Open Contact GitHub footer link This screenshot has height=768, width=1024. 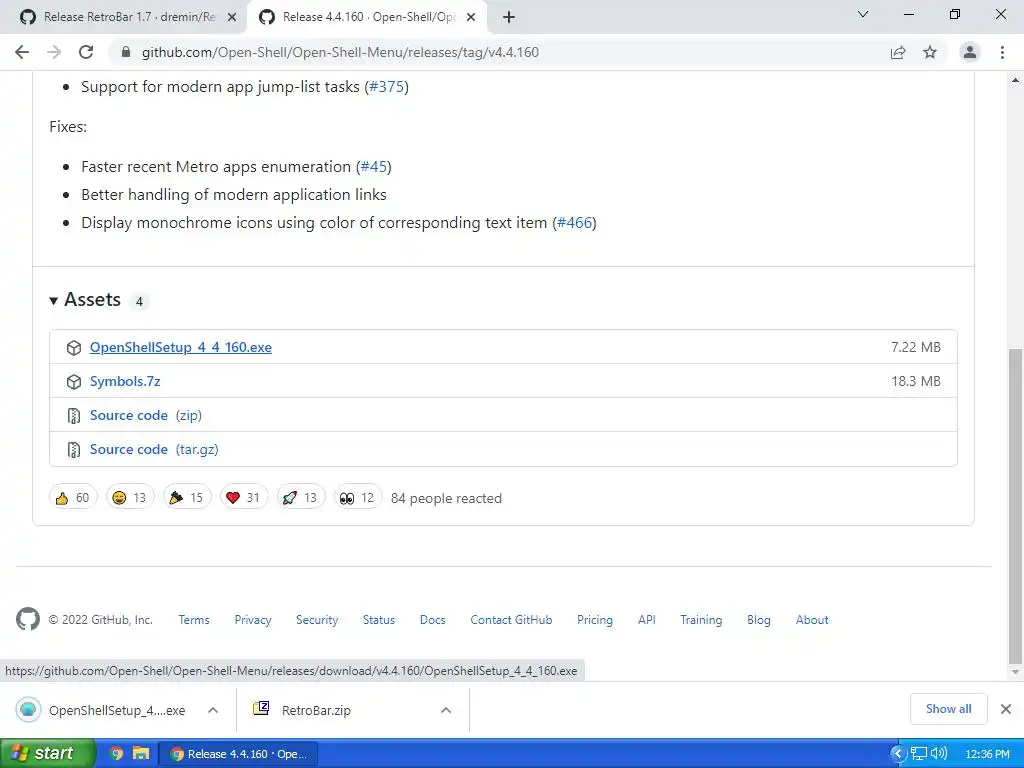[x=511, y=620]
